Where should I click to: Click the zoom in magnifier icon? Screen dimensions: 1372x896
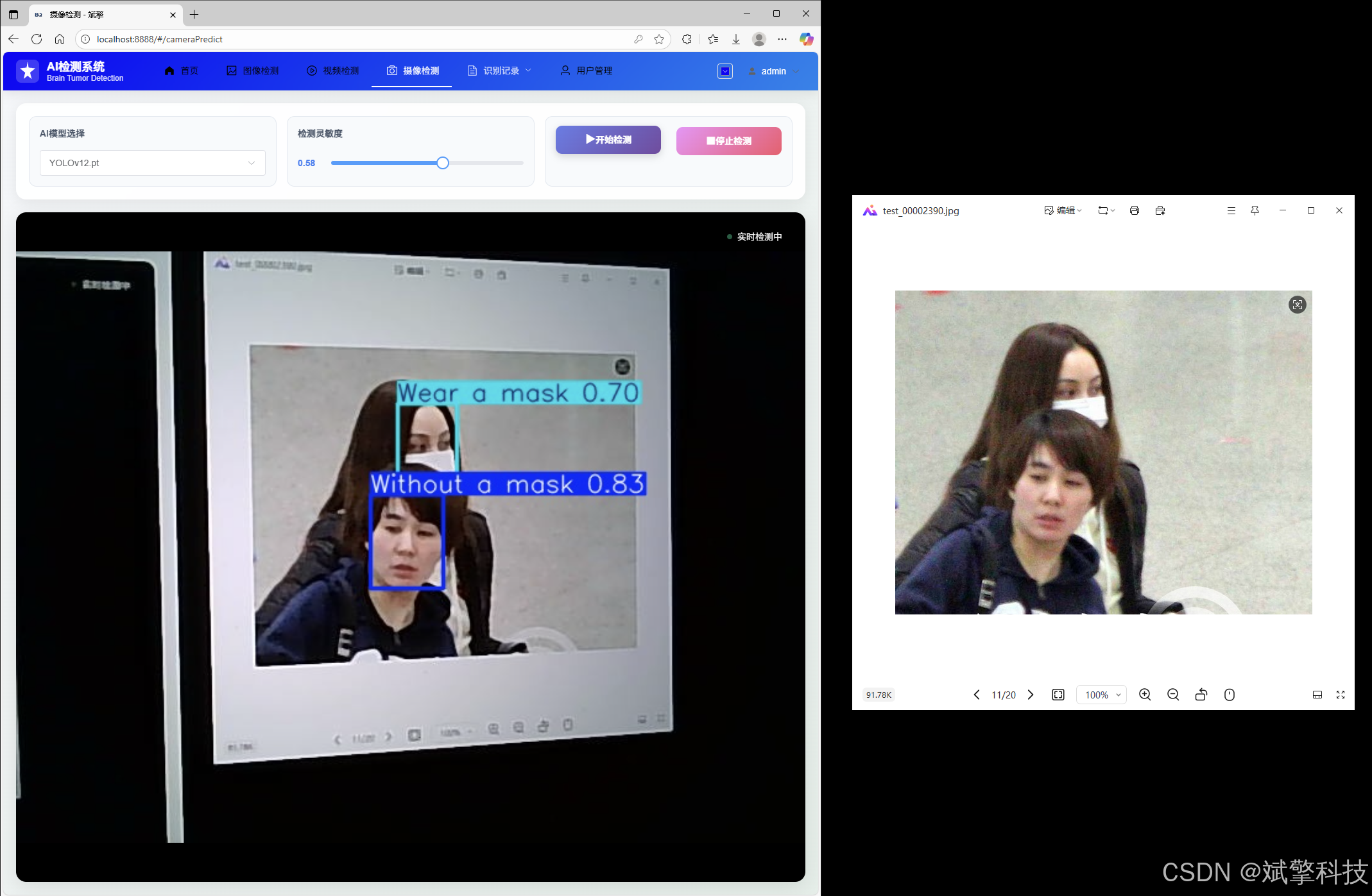click(x=1145, y=695)
